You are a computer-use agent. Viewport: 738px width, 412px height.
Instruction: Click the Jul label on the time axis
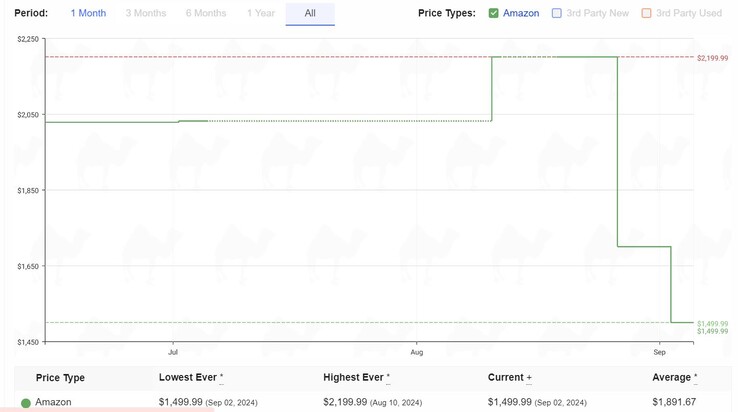[x=173, y=353]
